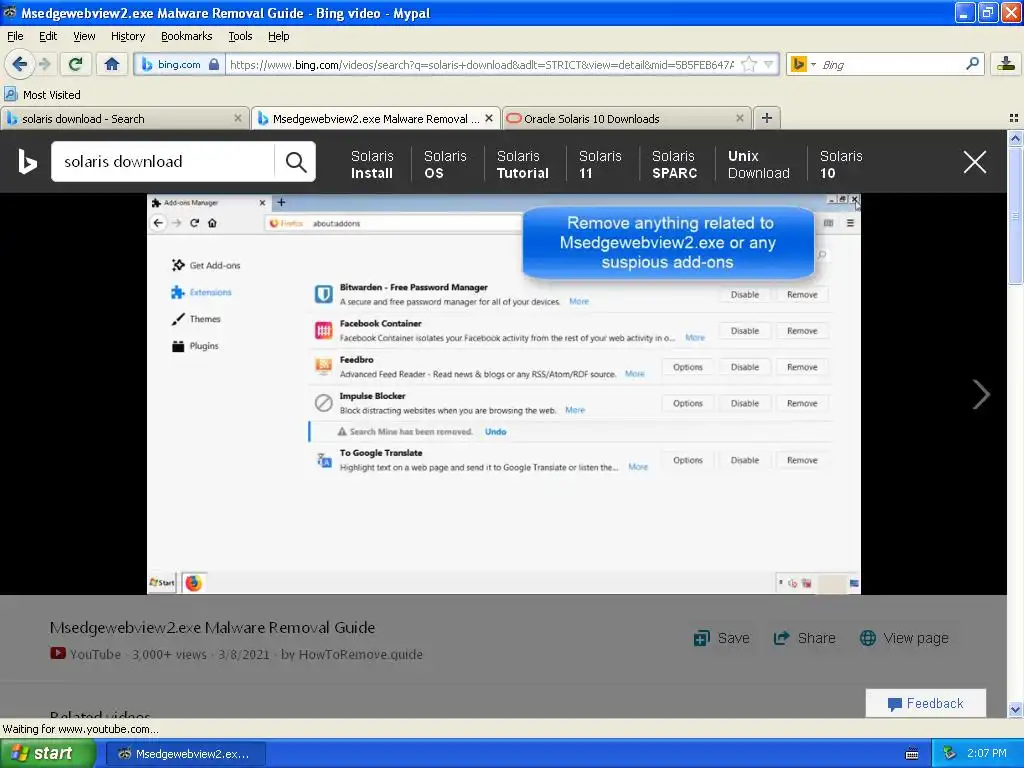Viewport: 1024px width, 768px height.
Task: Open the Tools menu
Action: click(x=240, y=36)
